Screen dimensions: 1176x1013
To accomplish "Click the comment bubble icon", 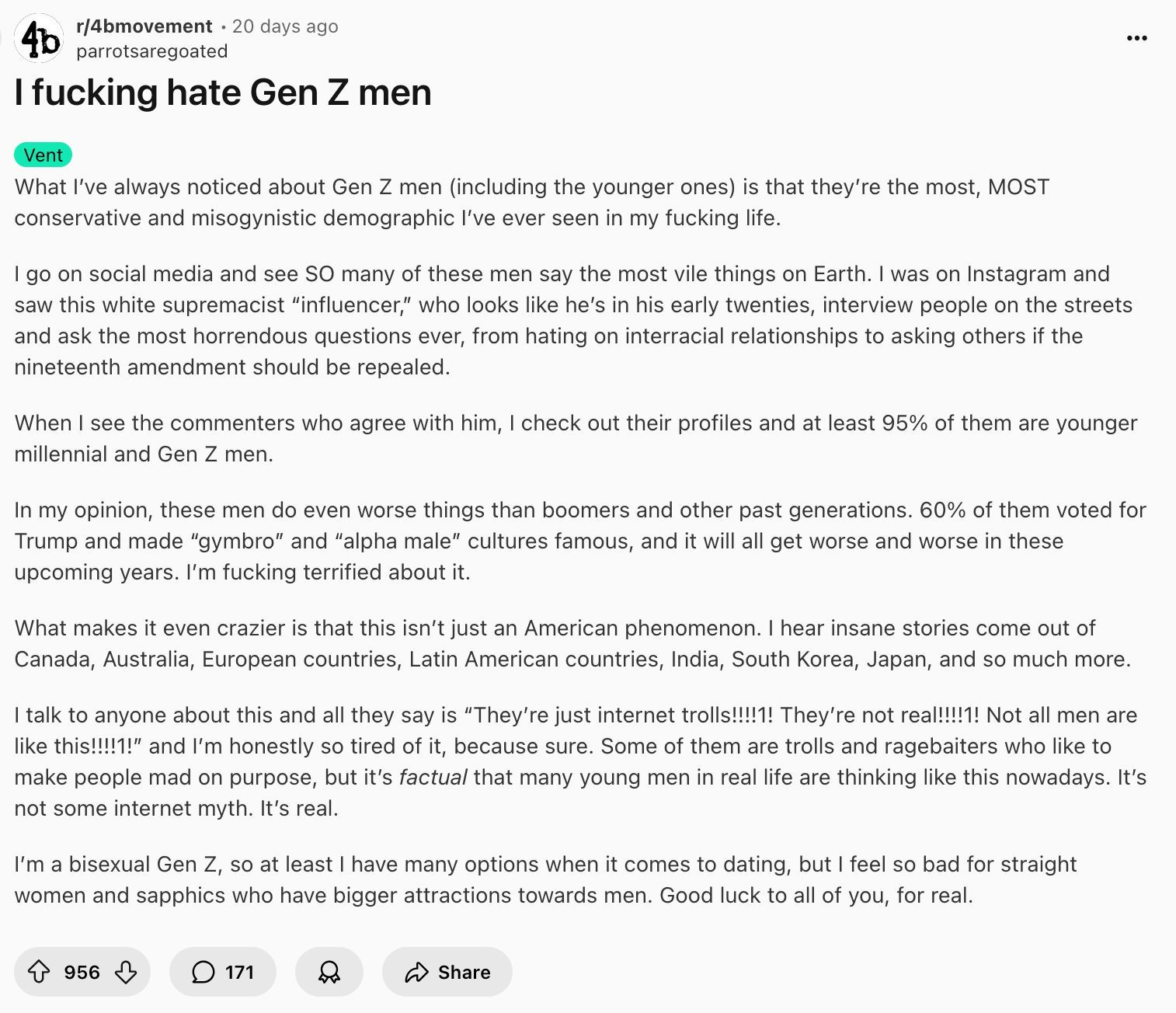I will [x=203, y=972].
